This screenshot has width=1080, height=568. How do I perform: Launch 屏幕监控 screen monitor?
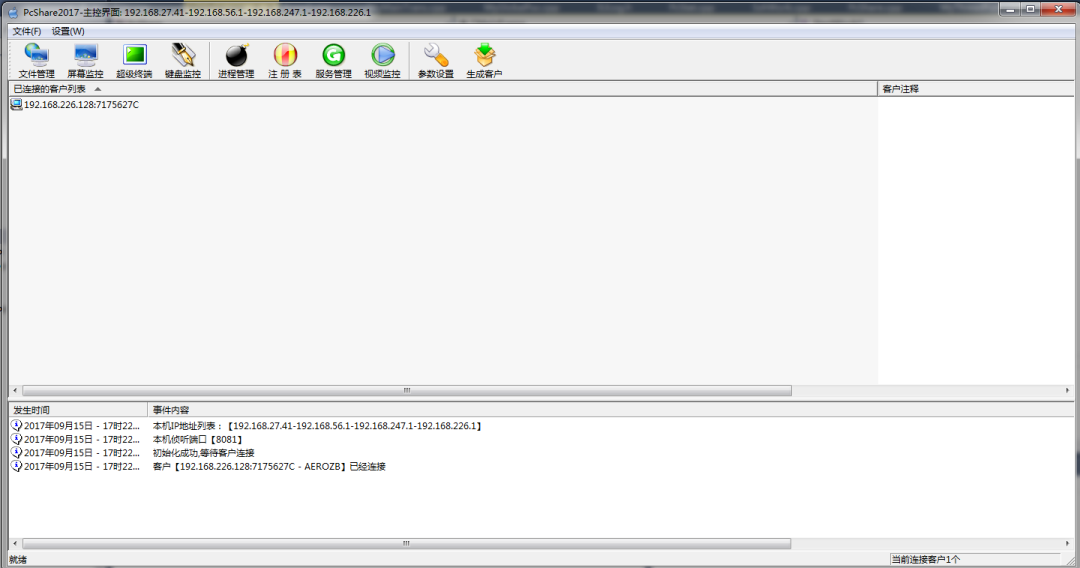85,60
